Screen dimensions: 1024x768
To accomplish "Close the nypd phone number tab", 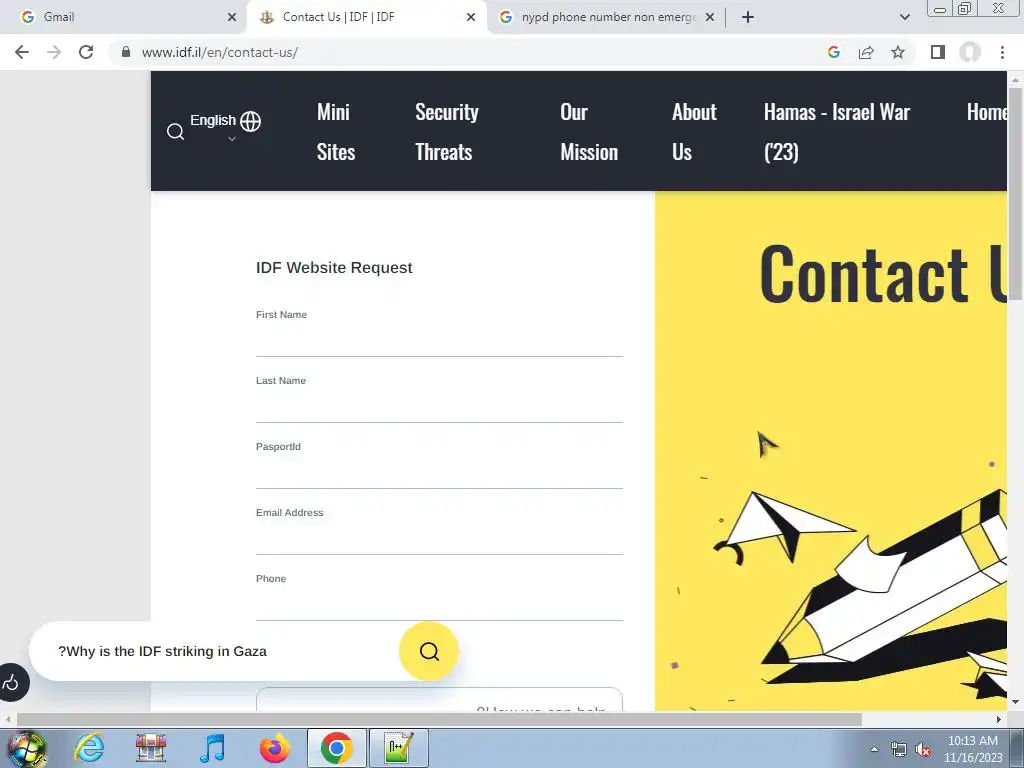I will point(710,17).
